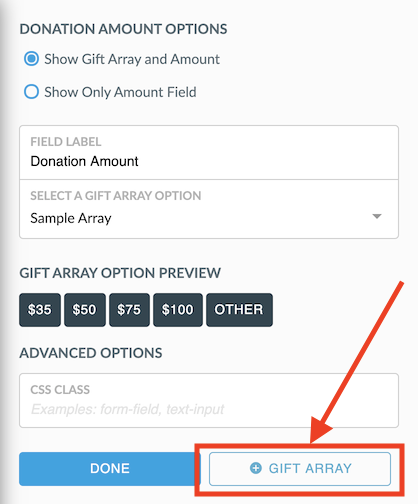Click the Gift Array Option Preview heading

pyautogui.click(x=120, y=273)
